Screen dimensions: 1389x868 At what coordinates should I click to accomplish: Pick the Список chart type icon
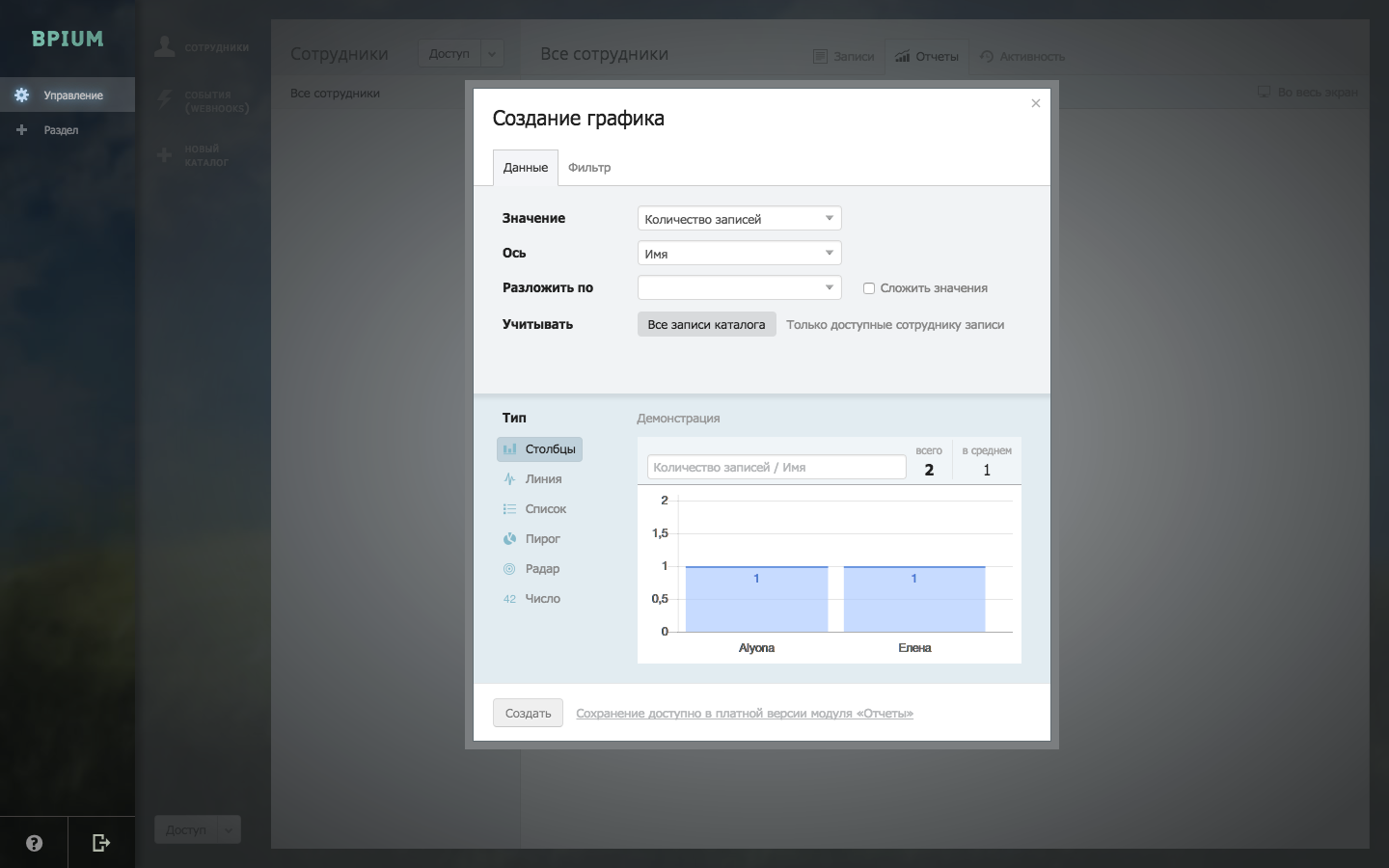509,509
